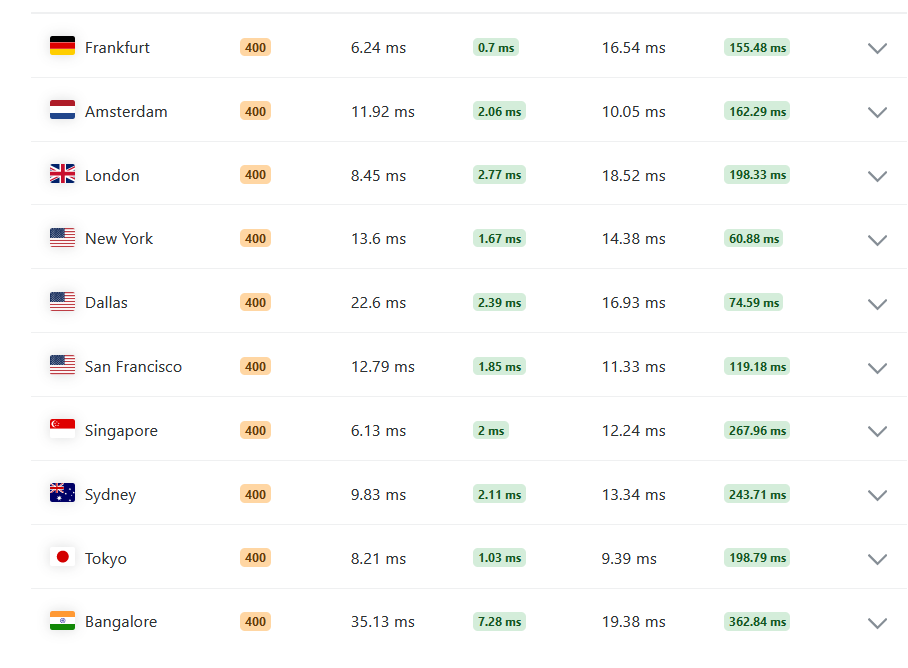Click the German flag icon for Frankfurt
908x668 pixels.
tap(63, 46)
